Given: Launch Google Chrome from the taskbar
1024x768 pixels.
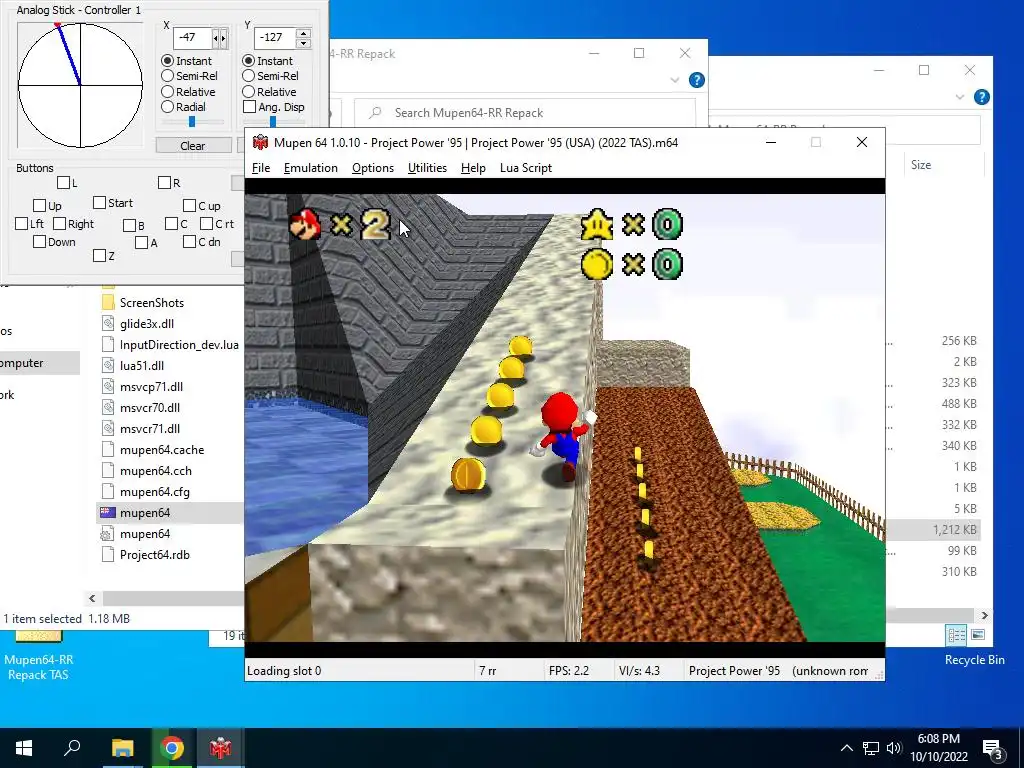Looking at the screenshot, I should pyautogui.click(x=171, y=748).
